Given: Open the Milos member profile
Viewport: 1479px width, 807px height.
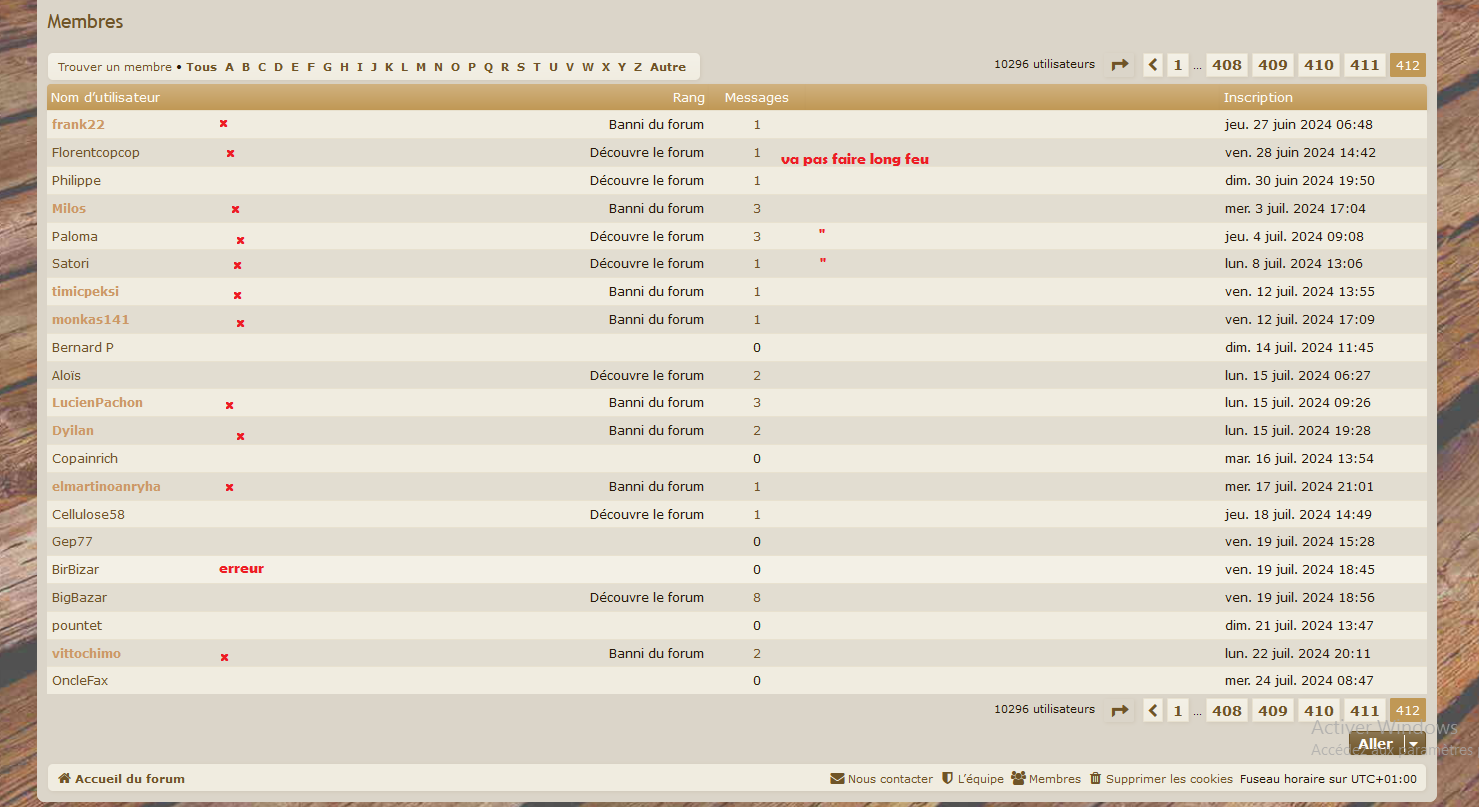Looking at the screenshot, I should coord(69,209).
